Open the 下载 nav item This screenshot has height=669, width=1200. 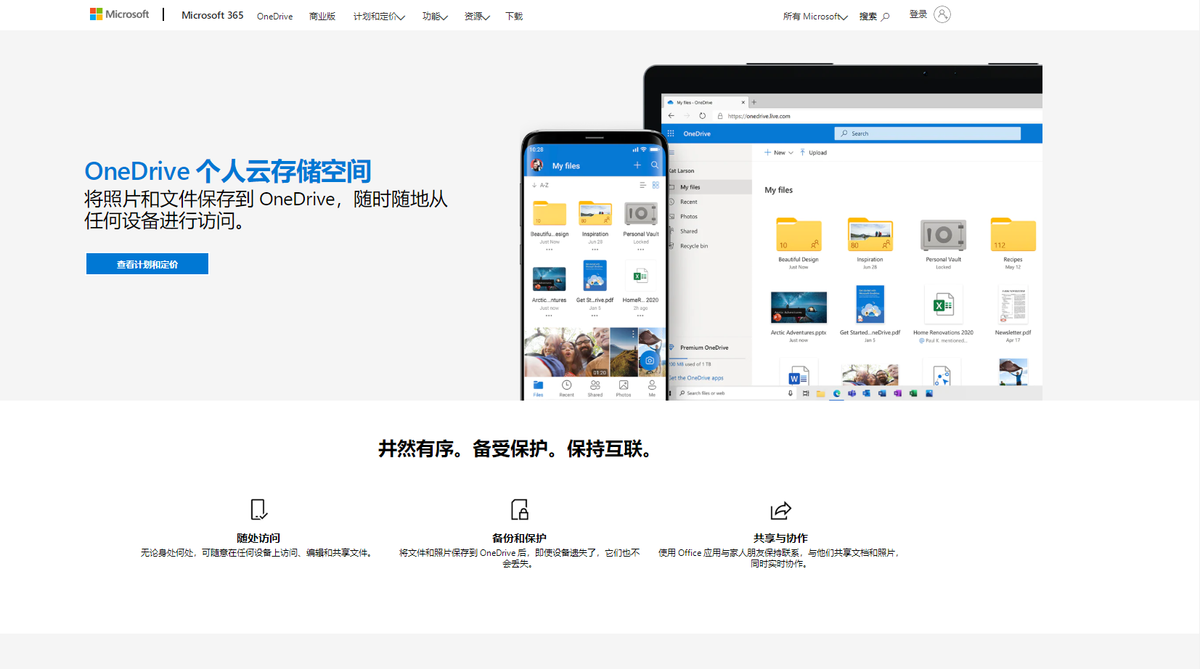514,17
